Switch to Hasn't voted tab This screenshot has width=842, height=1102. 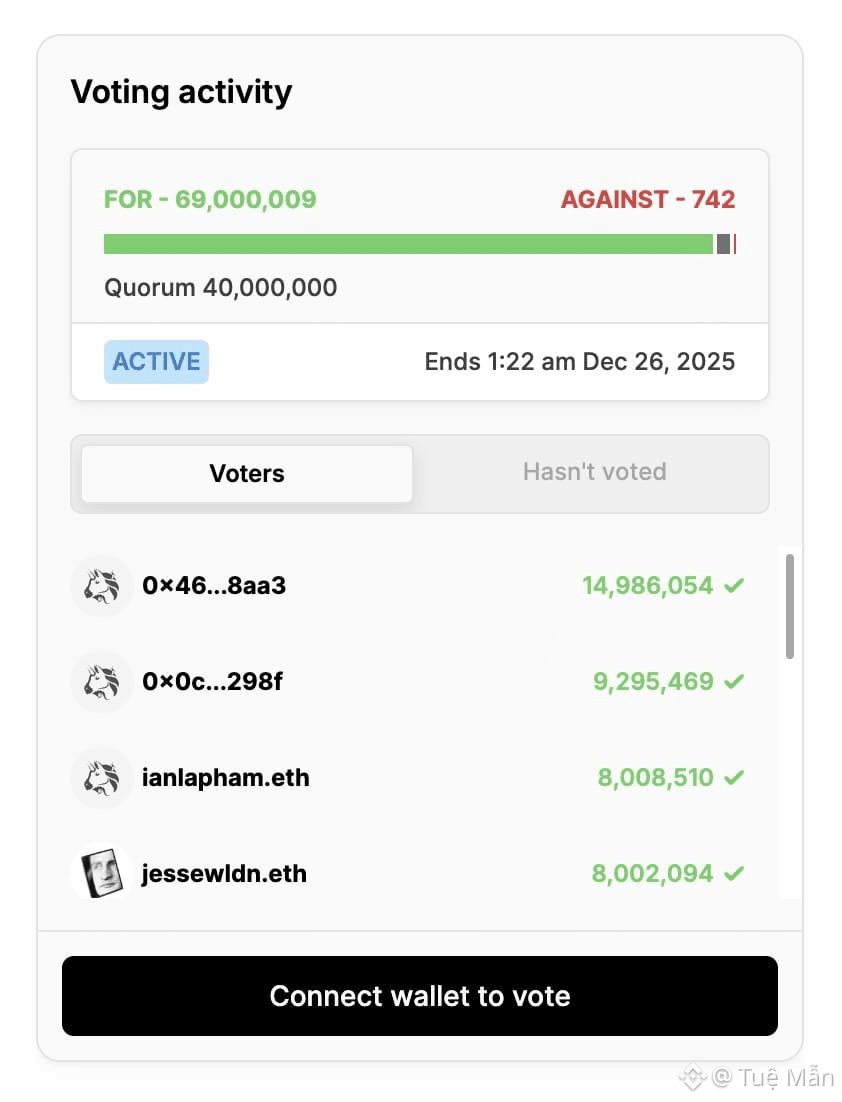point(594,472)
